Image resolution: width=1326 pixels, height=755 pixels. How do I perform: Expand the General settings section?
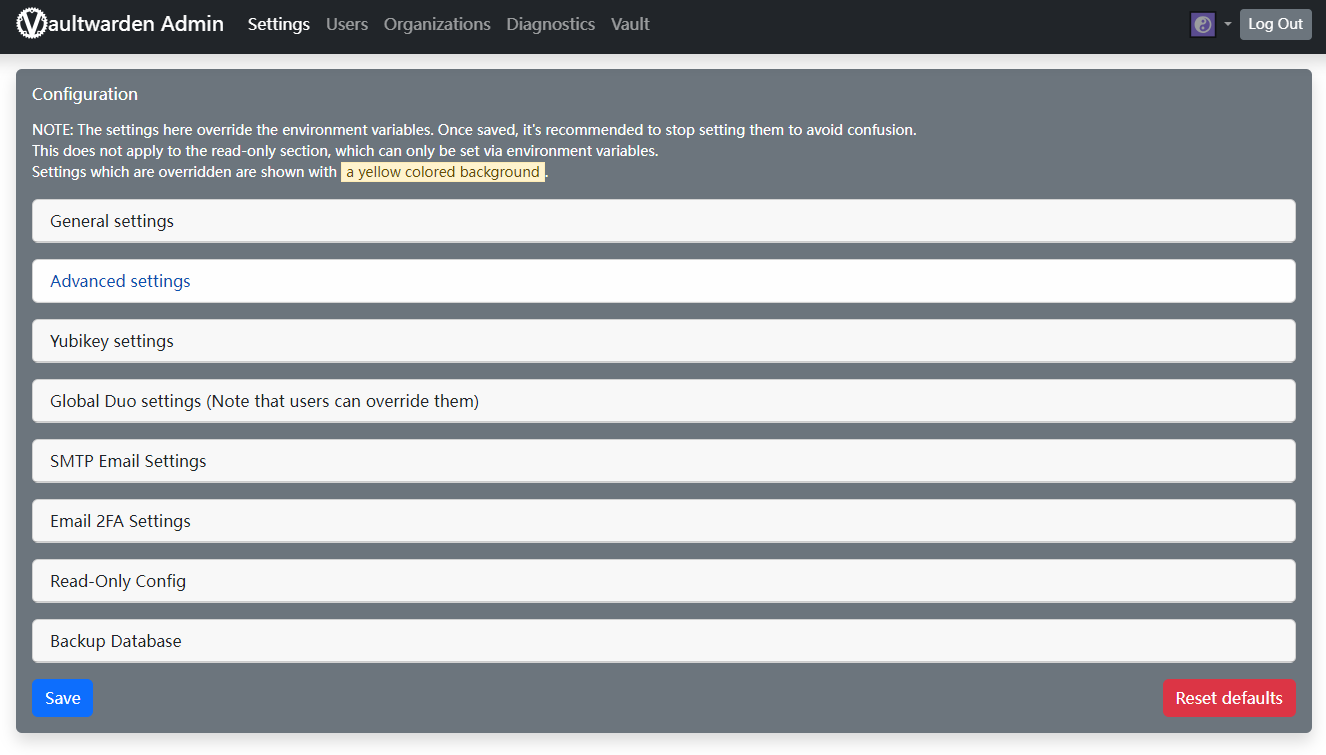click(664, 221)
